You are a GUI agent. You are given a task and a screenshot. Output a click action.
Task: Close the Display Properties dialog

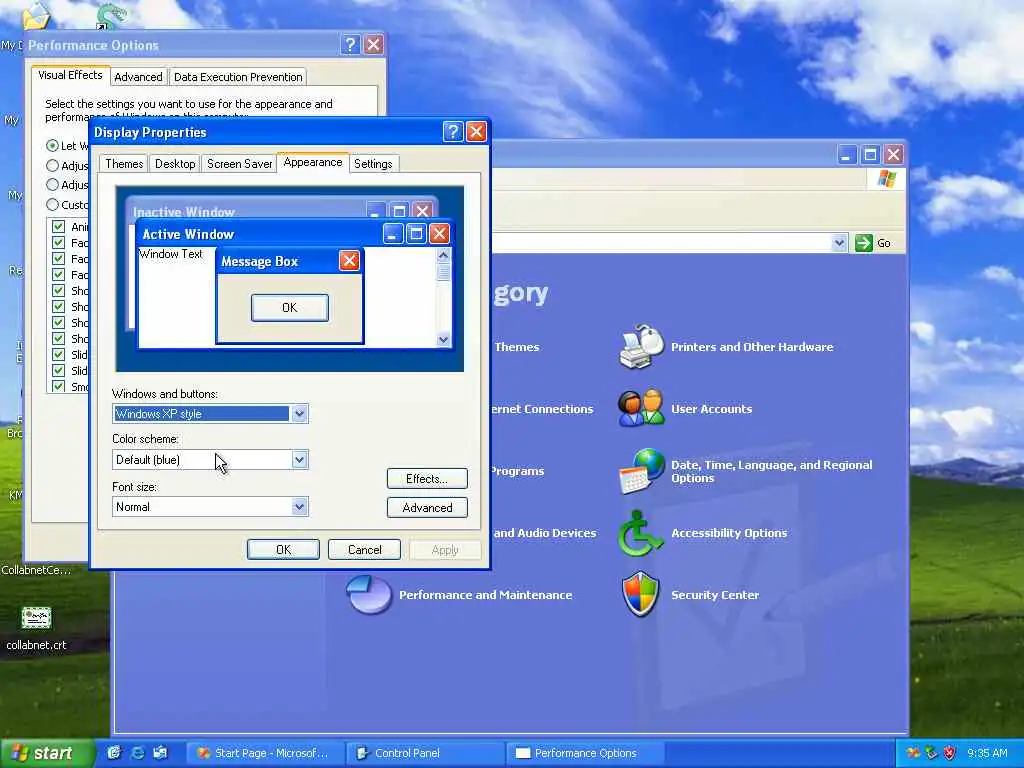[476, 132]
